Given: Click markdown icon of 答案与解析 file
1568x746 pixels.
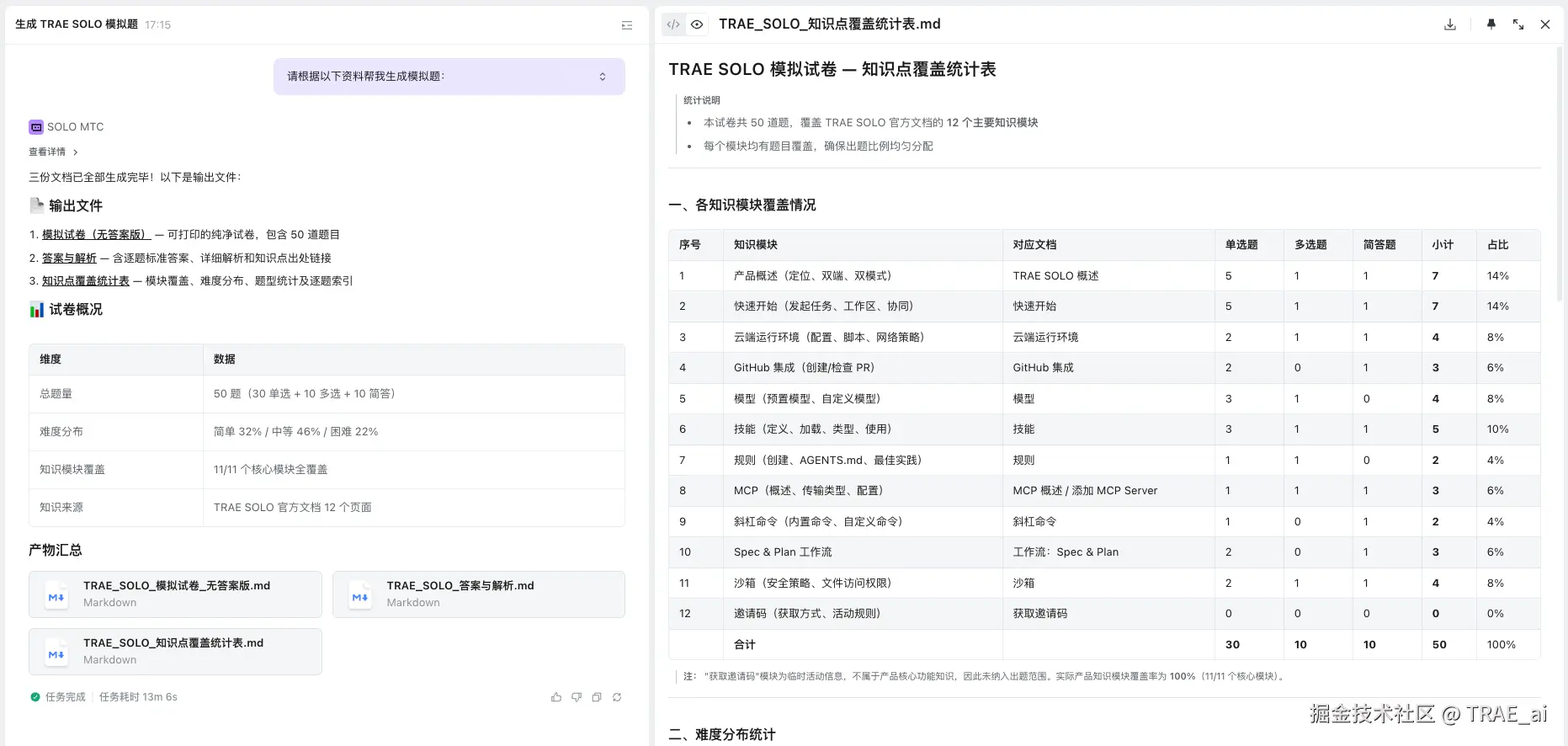Looking at the screenshot, I should pos(360,596).
